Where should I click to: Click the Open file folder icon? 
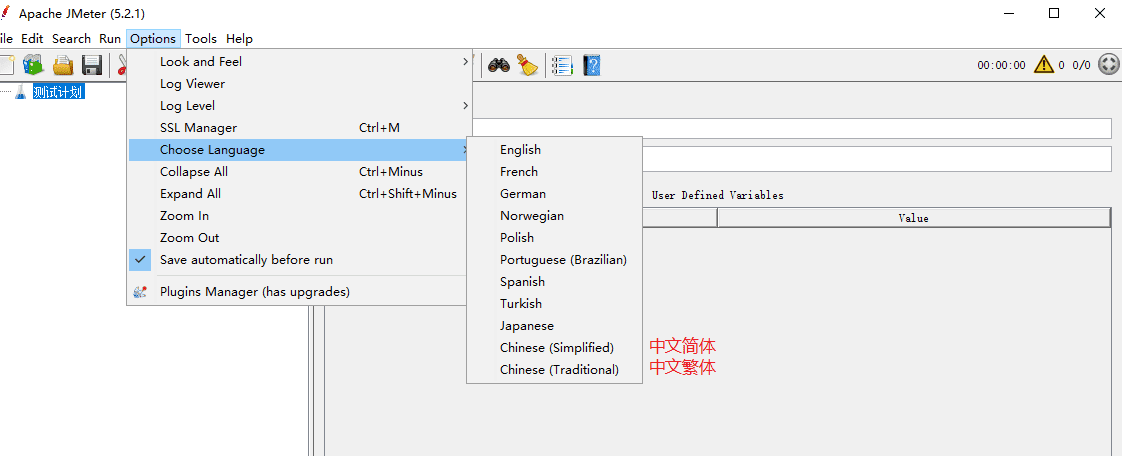click(64, 65)
